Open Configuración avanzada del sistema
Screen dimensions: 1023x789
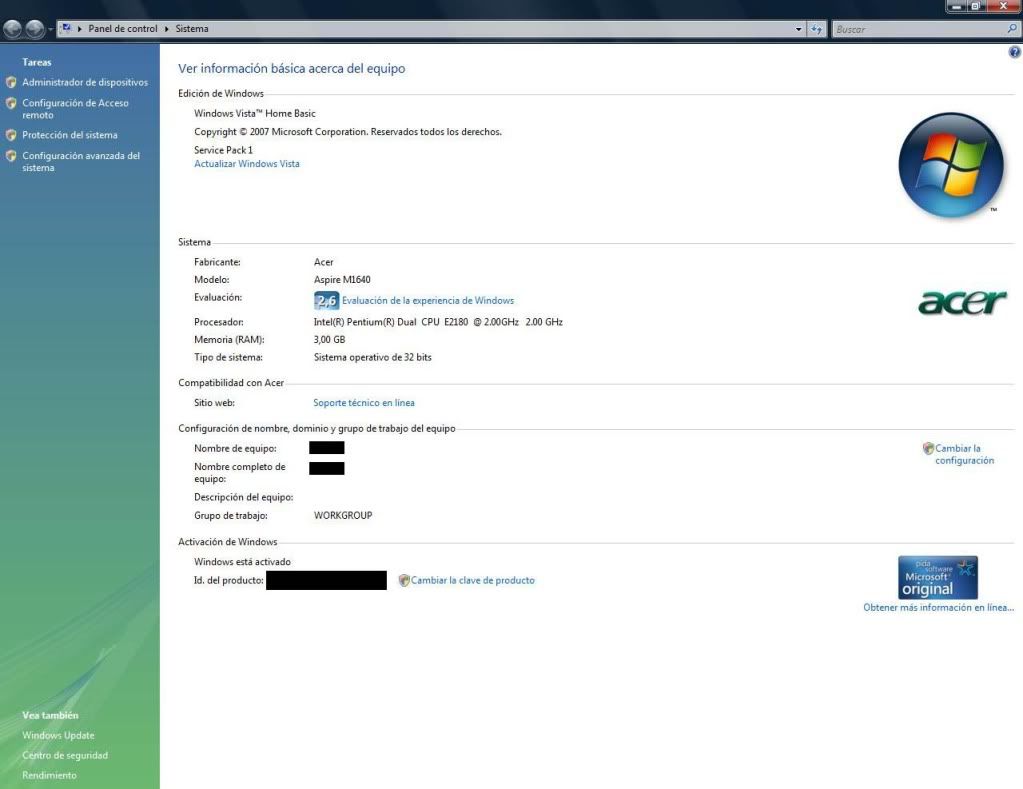point(81,162)
